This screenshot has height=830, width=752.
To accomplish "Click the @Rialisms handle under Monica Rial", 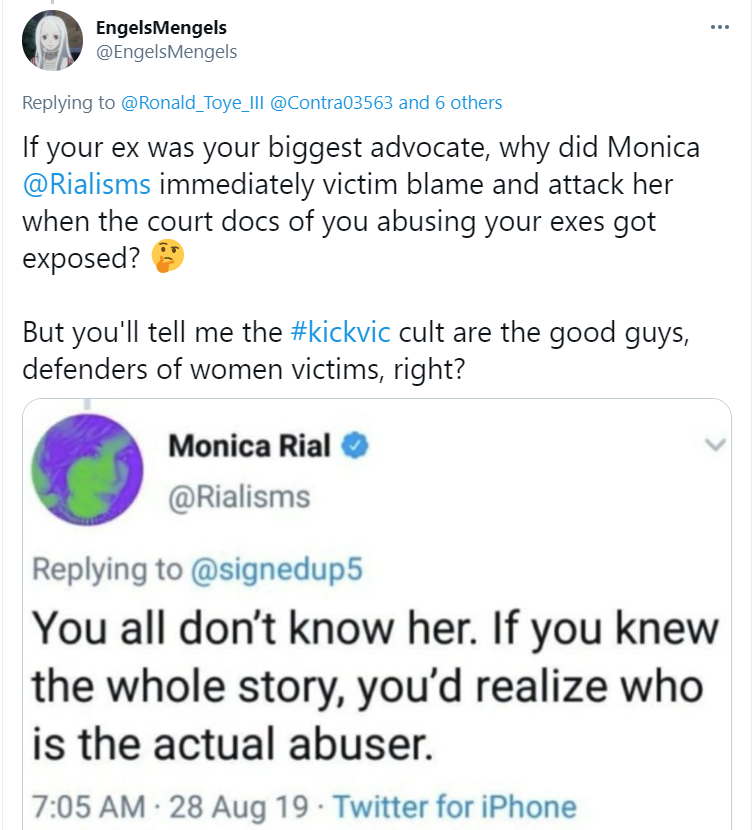I will pos(239,497).
